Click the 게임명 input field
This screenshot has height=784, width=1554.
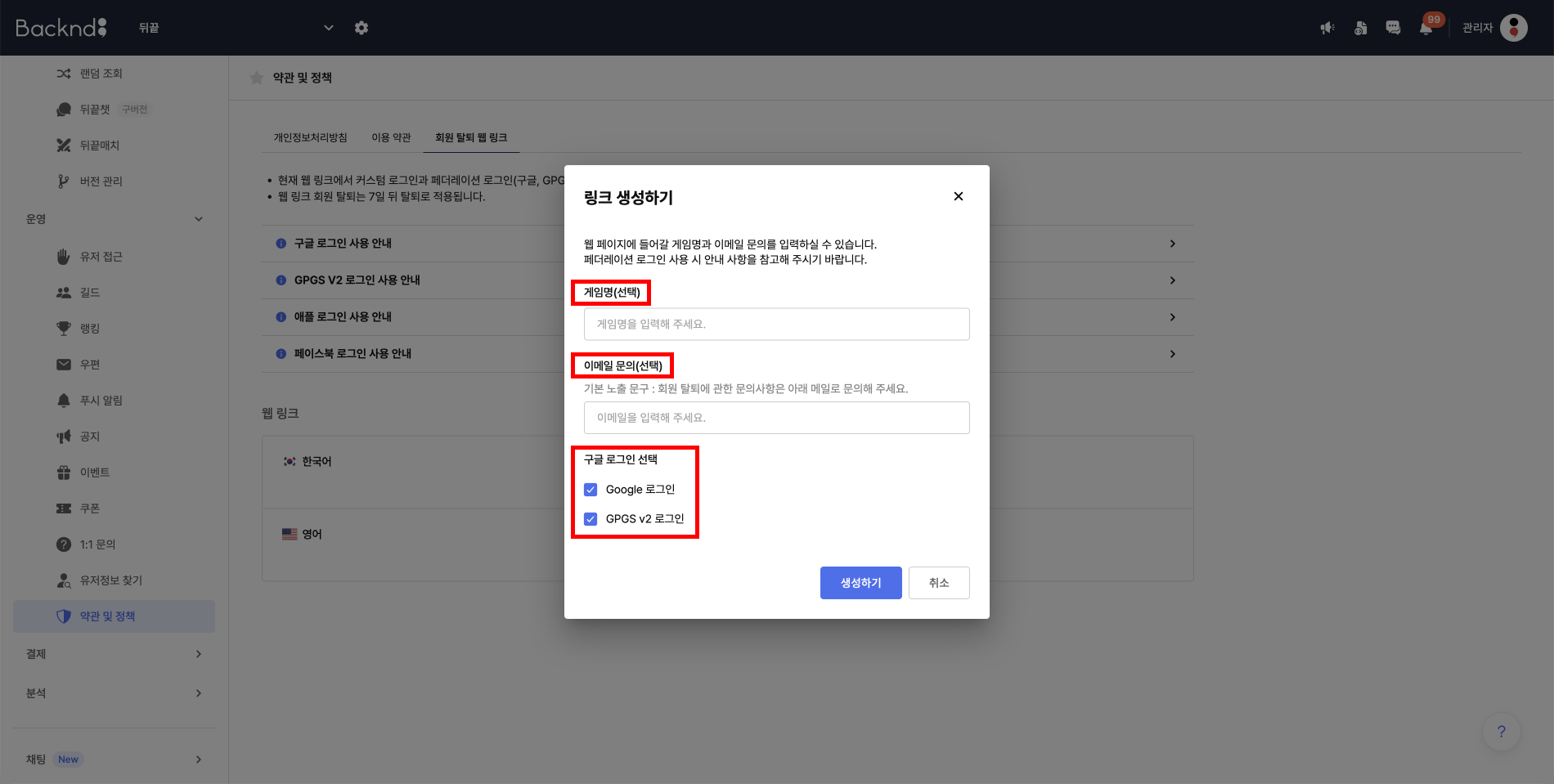tap(776, 324)
